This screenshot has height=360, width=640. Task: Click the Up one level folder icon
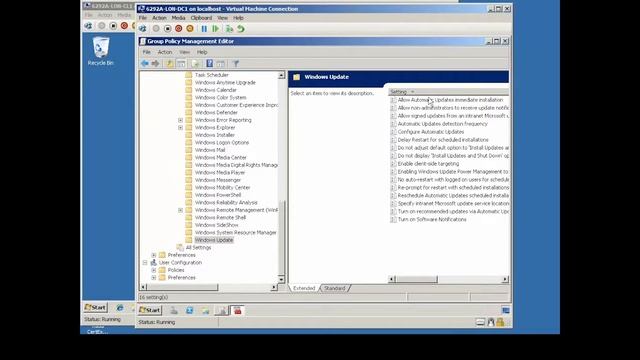[x=170, y=64]
